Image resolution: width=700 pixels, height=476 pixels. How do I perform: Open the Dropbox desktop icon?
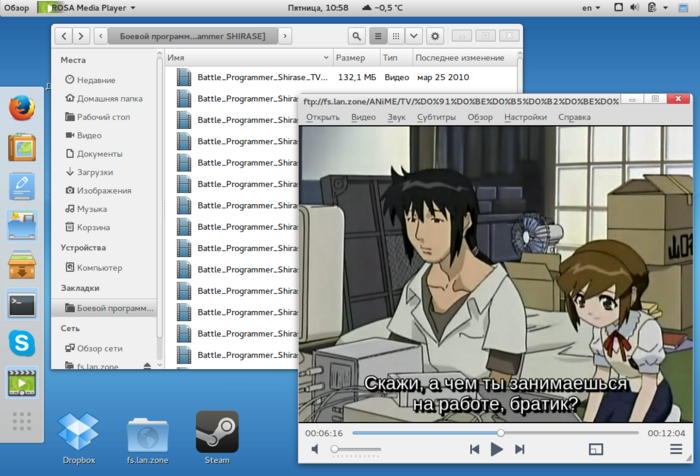tap(79, 437)
